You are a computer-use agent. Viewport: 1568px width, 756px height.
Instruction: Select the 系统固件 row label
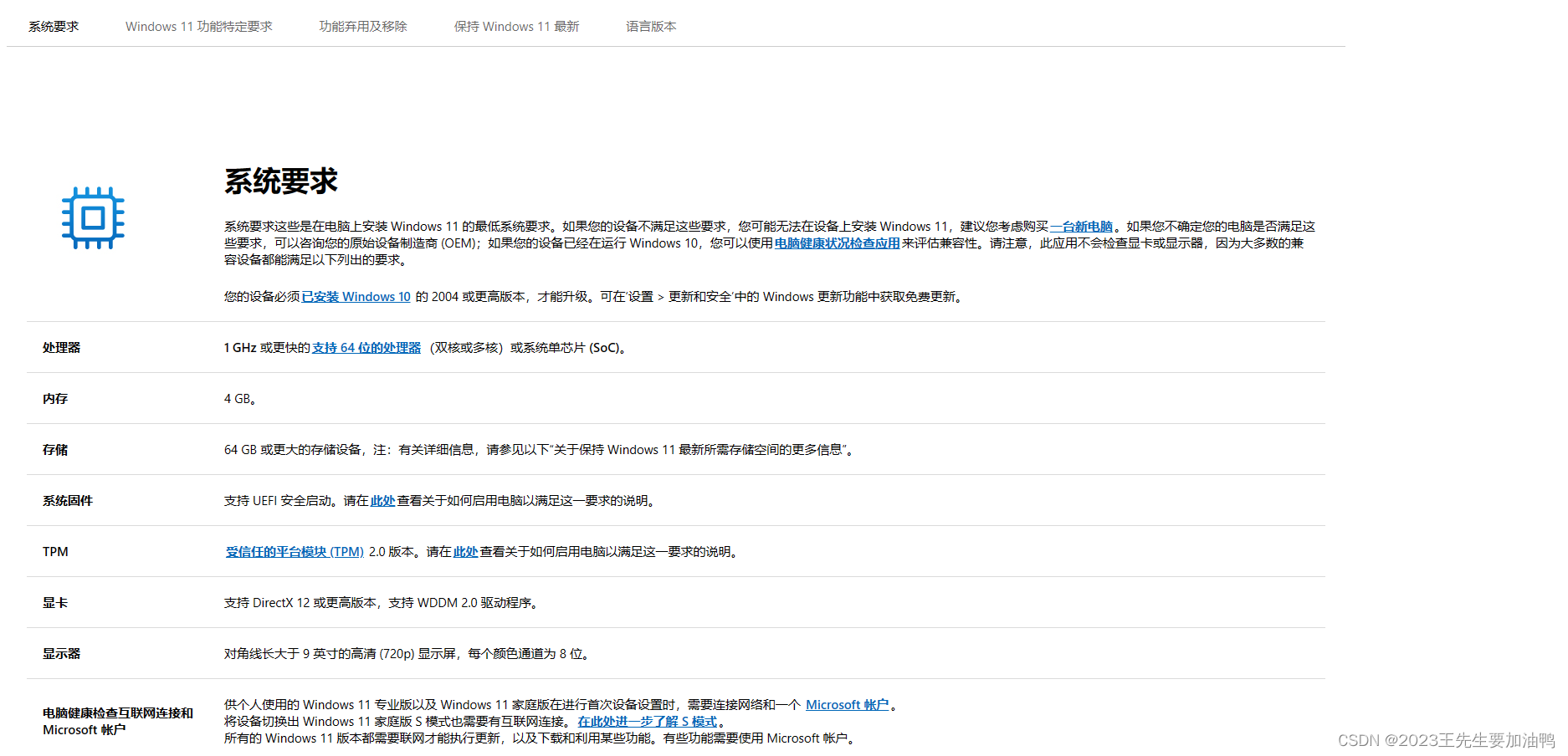[x=68, y=501]
